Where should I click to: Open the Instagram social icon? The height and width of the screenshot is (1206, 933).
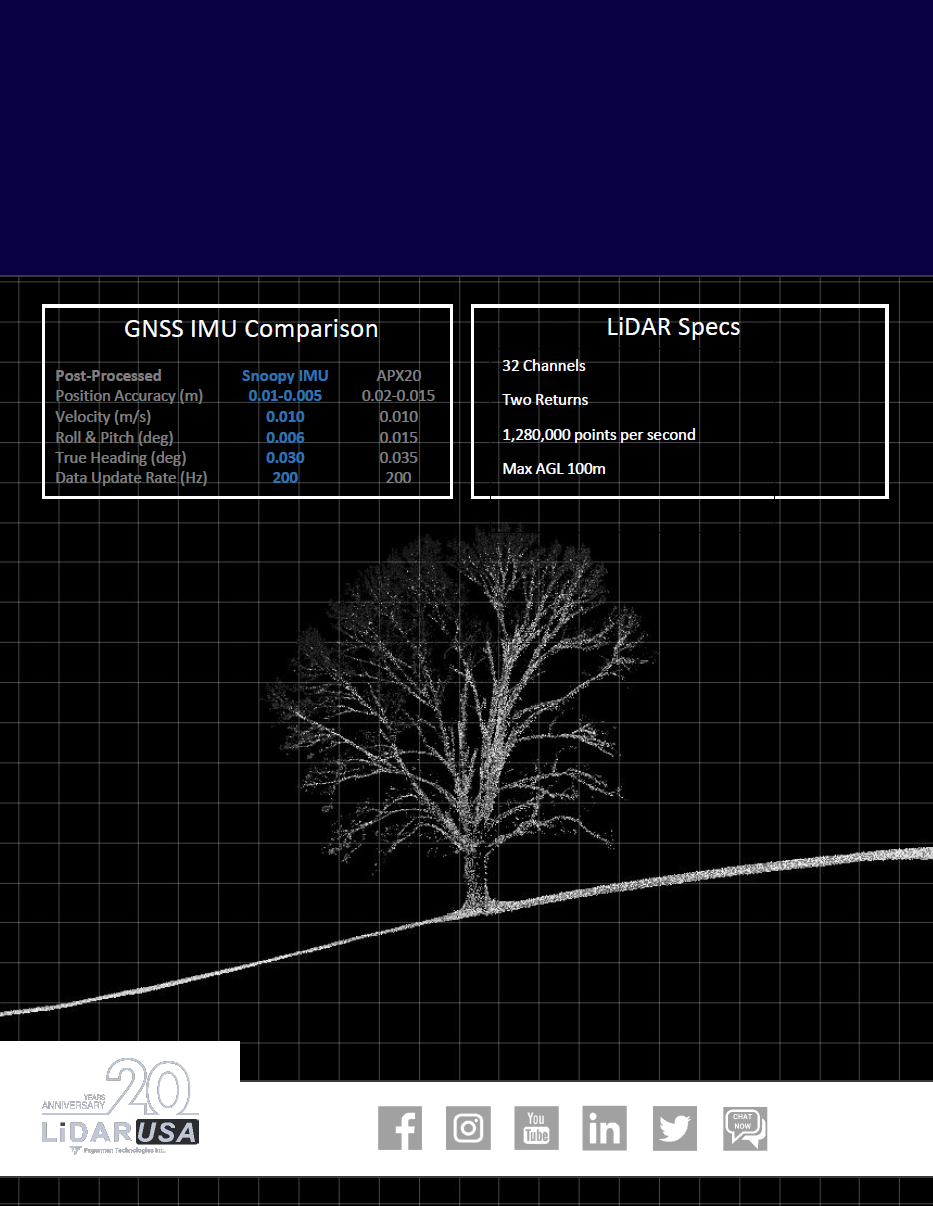pos(468,1128)
